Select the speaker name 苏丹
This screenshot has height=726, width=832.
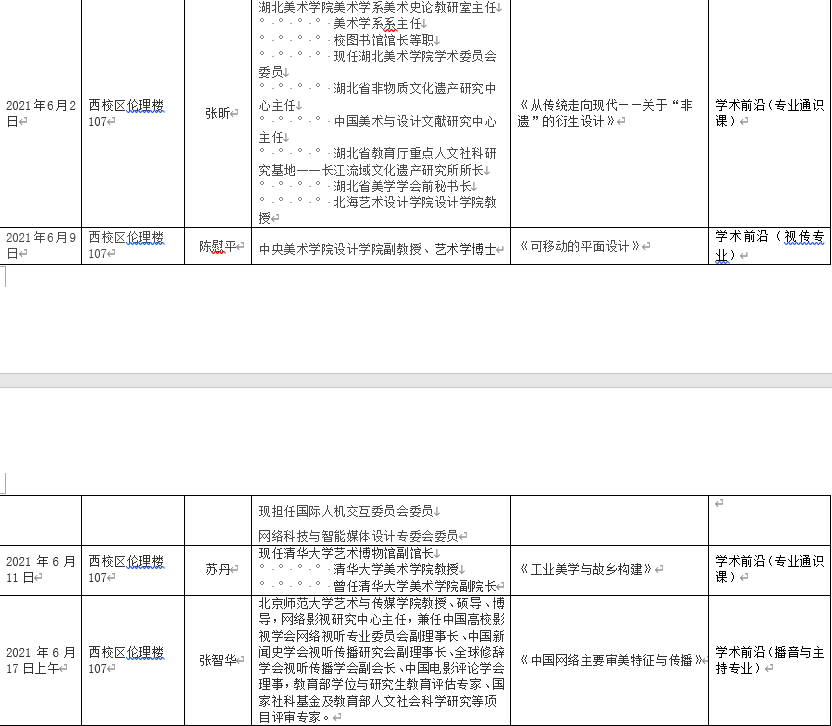pyautogui.click(x=217, y=569)
